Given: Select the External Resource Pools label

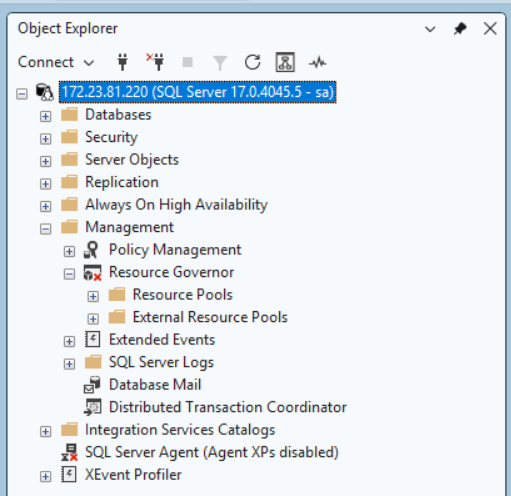Looking at the screenshot, I should [x=210, y=317].
